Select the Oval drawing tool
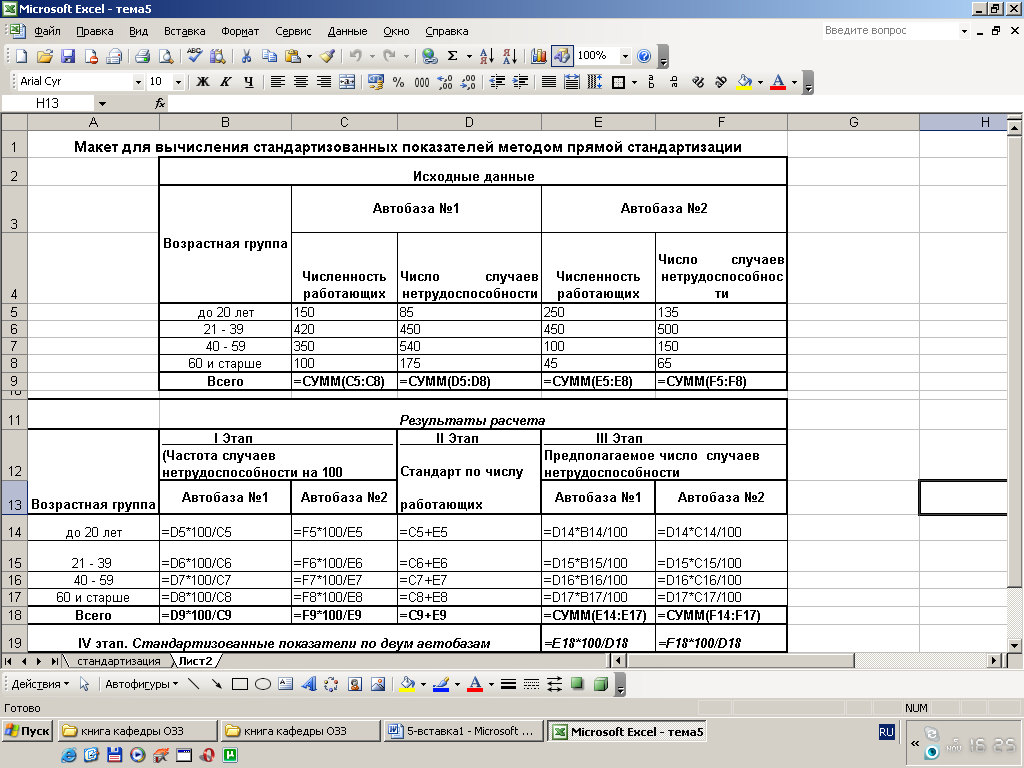 click(263, 684)
